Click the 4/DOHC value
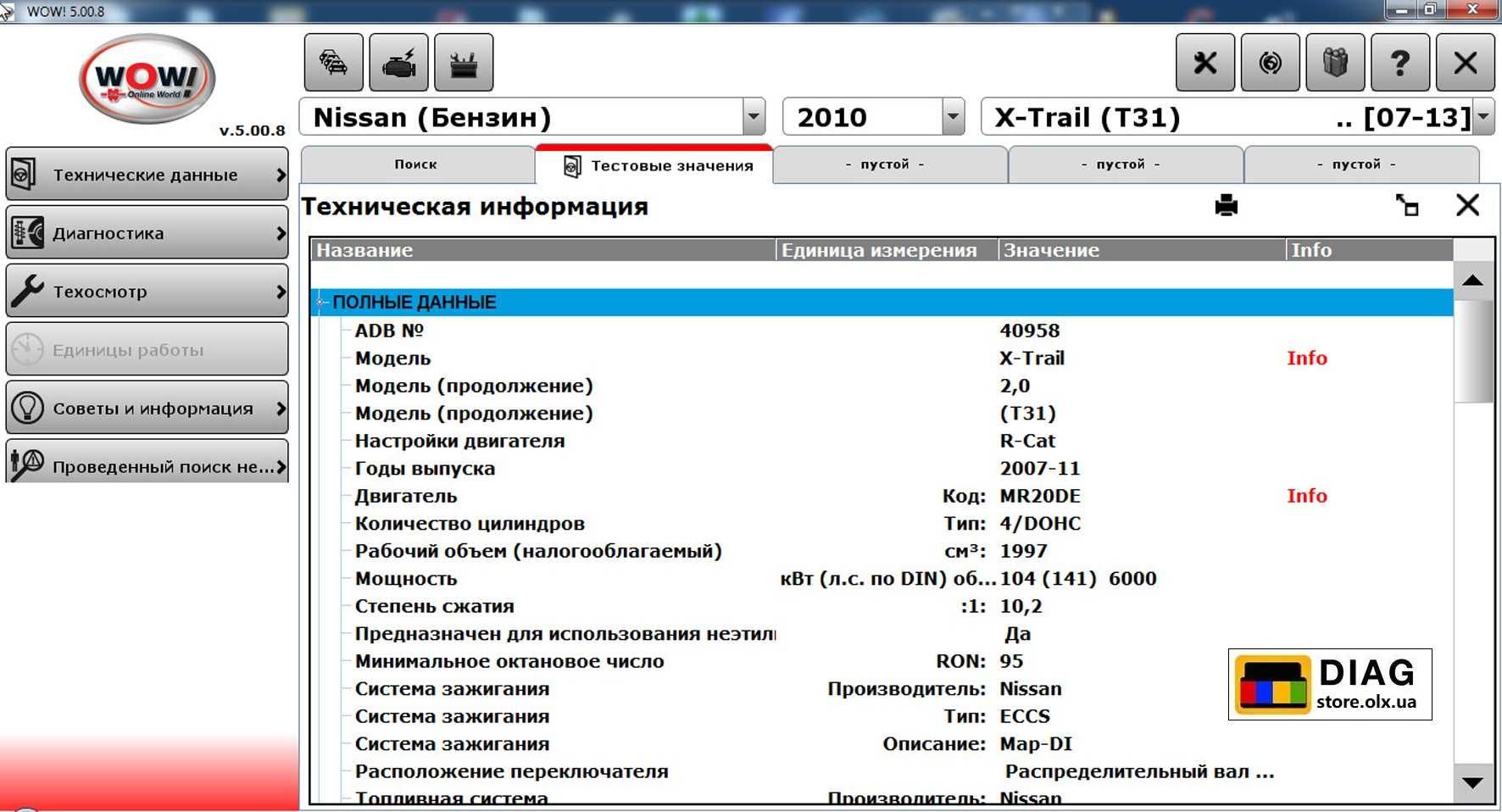Viewport: 1502px width, 812px height. click(x=1040, y=523)
